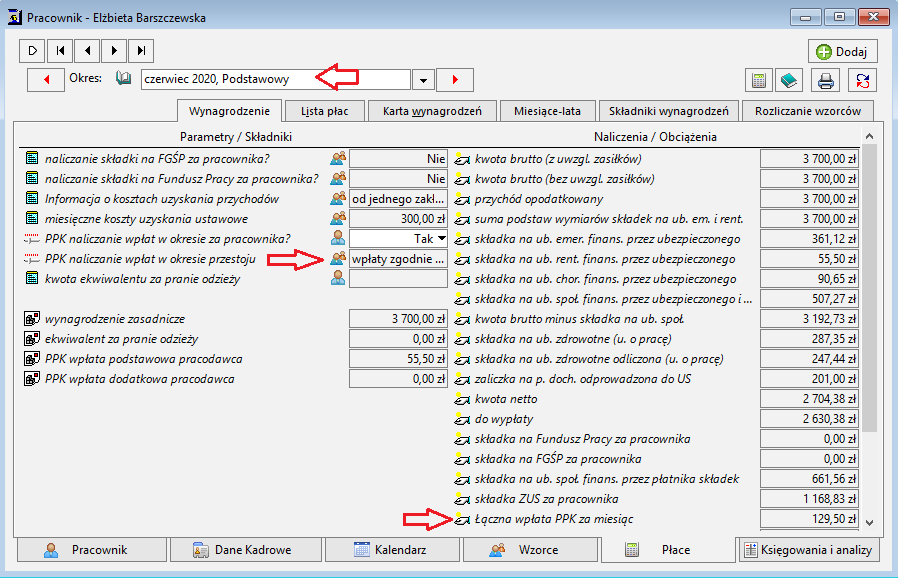Open the Karta wynagrodzeń tab
Image resolution: width=898 pixels, height=578 pixels.
click(432, 111)
